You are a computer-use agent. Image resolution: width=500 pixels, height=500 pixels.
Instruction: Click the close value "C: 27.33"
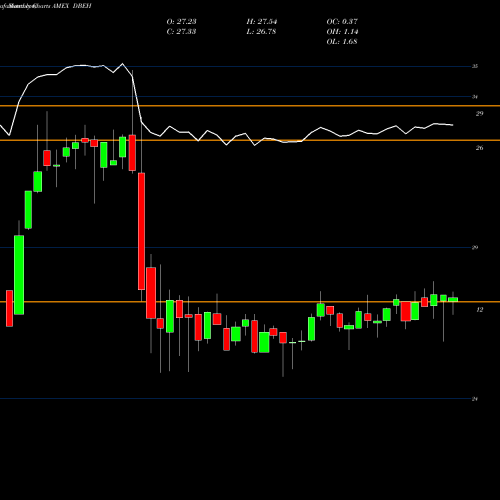coord(181,32)
